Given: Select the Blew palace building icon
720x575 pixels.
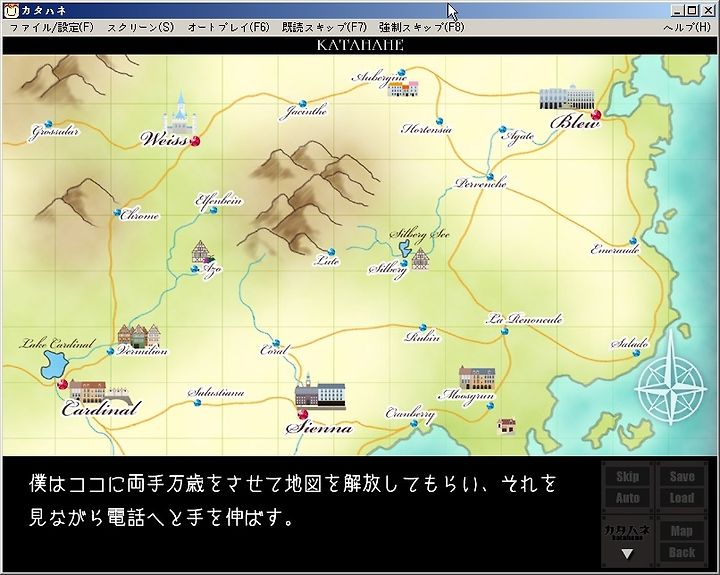Looking at the screenshot, I should click(x=567, y=97).
